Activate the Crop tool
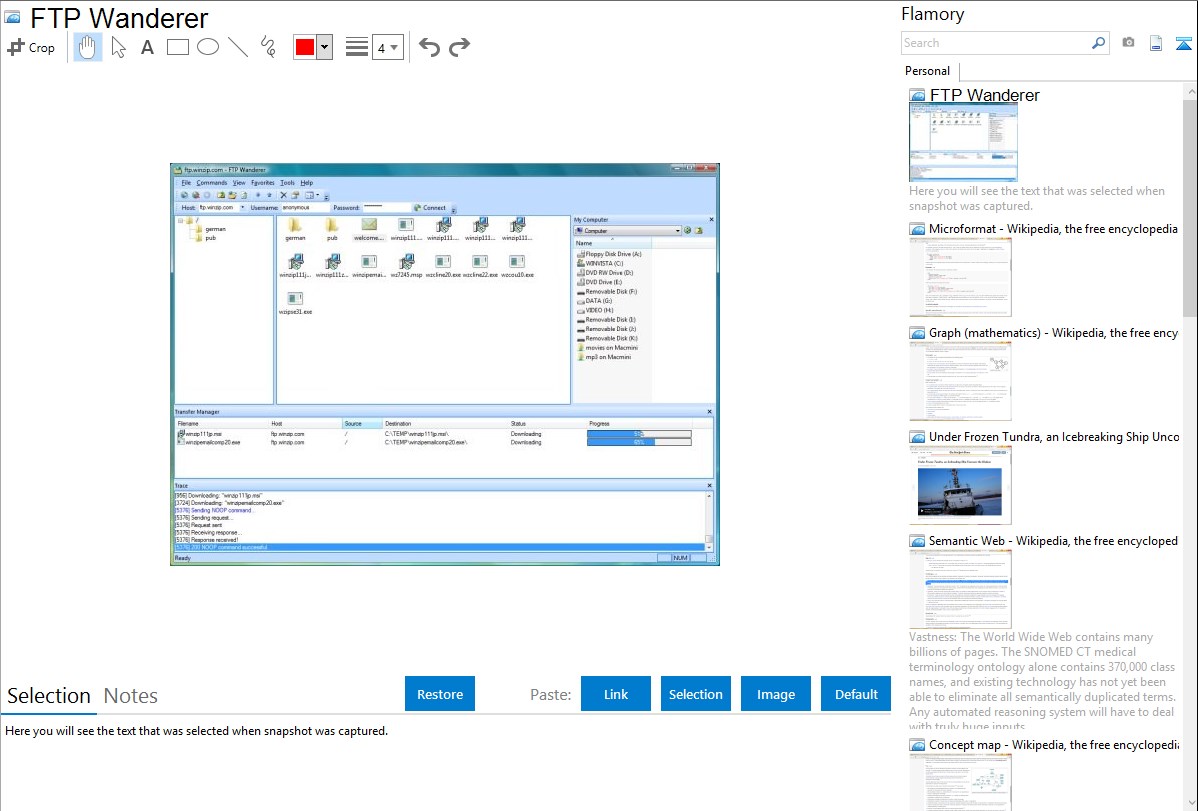1198x811 pixels. tap(31, 47)
